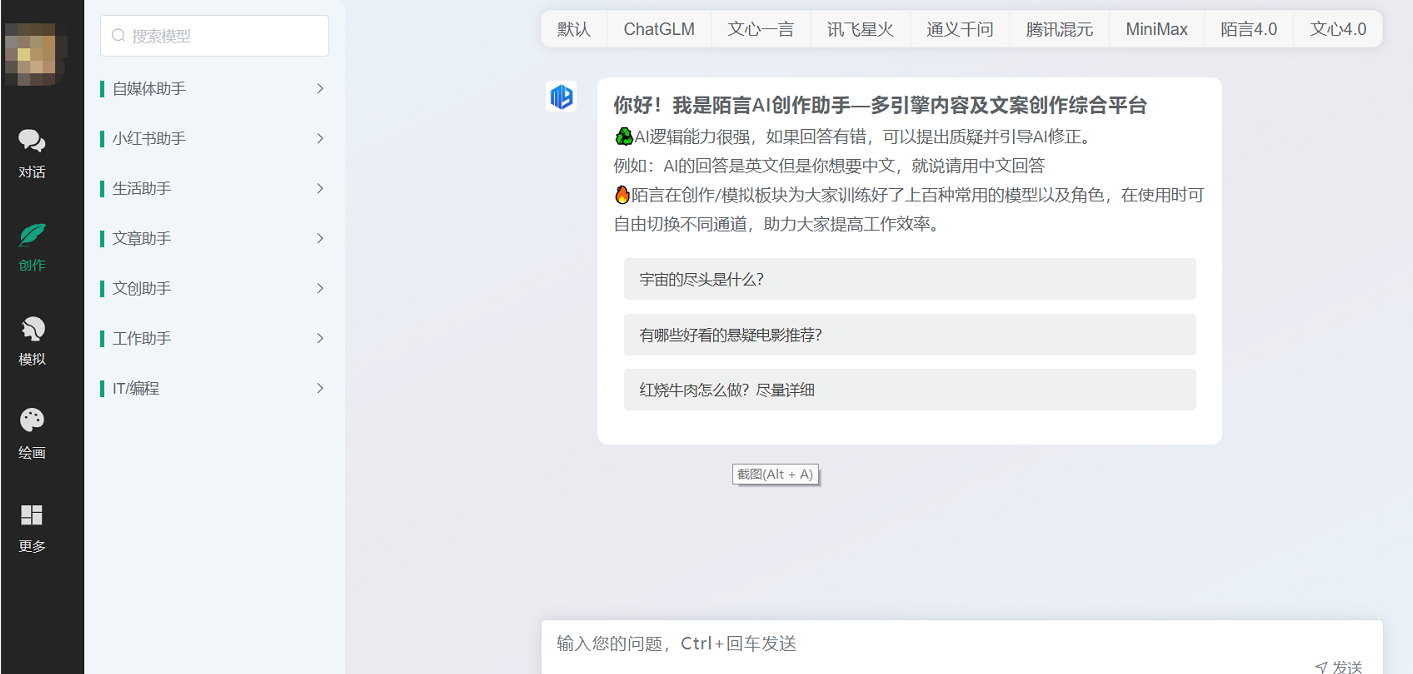1413x674 pixels.
Task: Expand the 文章助手 chevron
Action: tap(320, 238)
